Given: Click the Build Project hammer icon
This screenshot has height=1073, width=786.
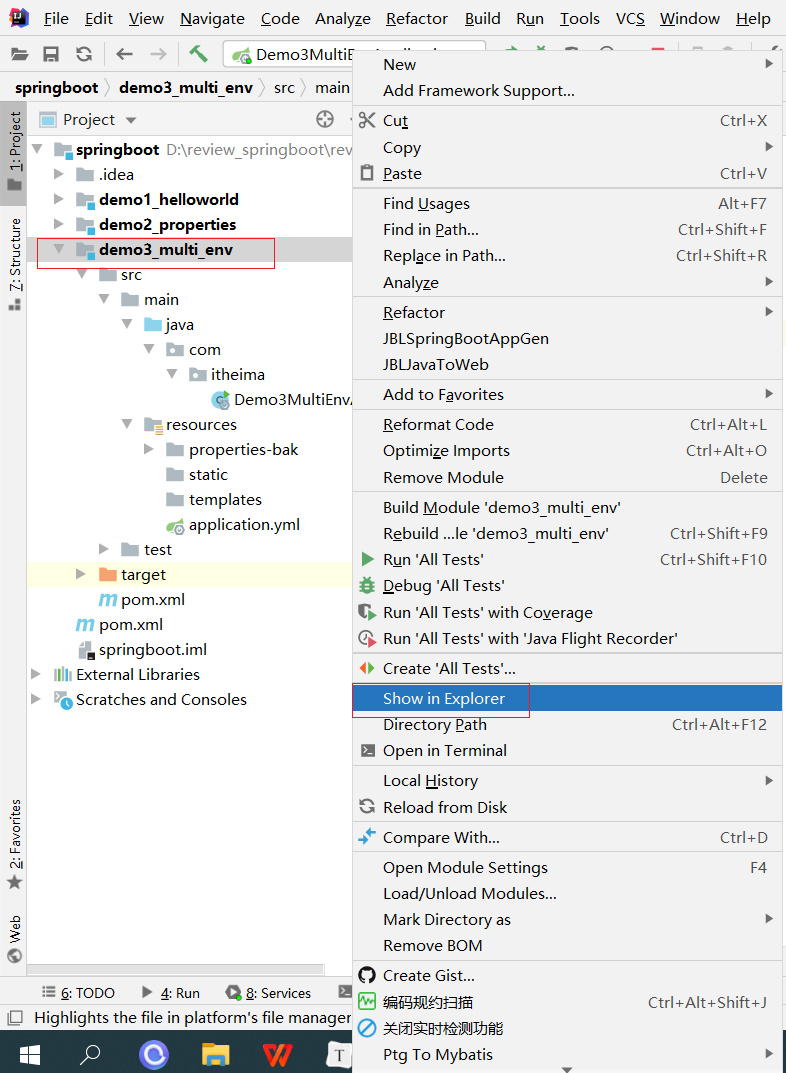Looking at the screenshot, I should (x=198, y=55).
